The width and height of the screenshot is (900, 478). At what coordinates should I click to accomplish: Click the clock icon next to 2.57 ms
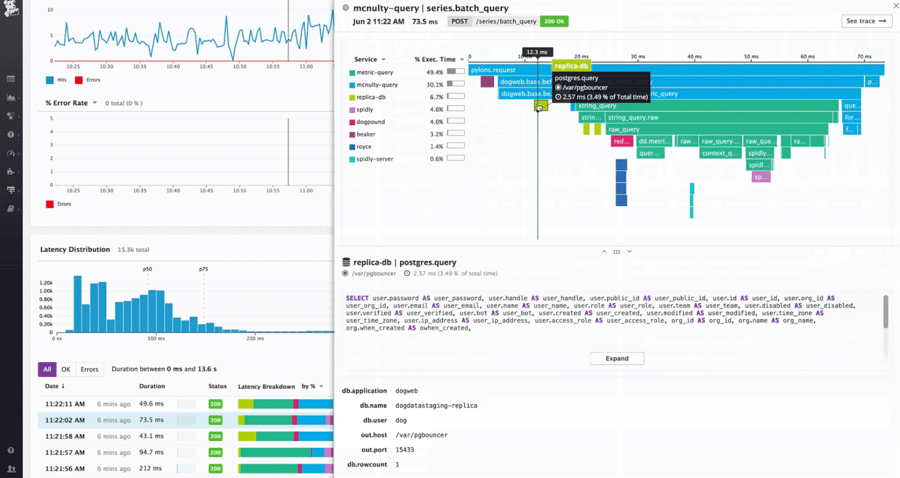point(406,274)
